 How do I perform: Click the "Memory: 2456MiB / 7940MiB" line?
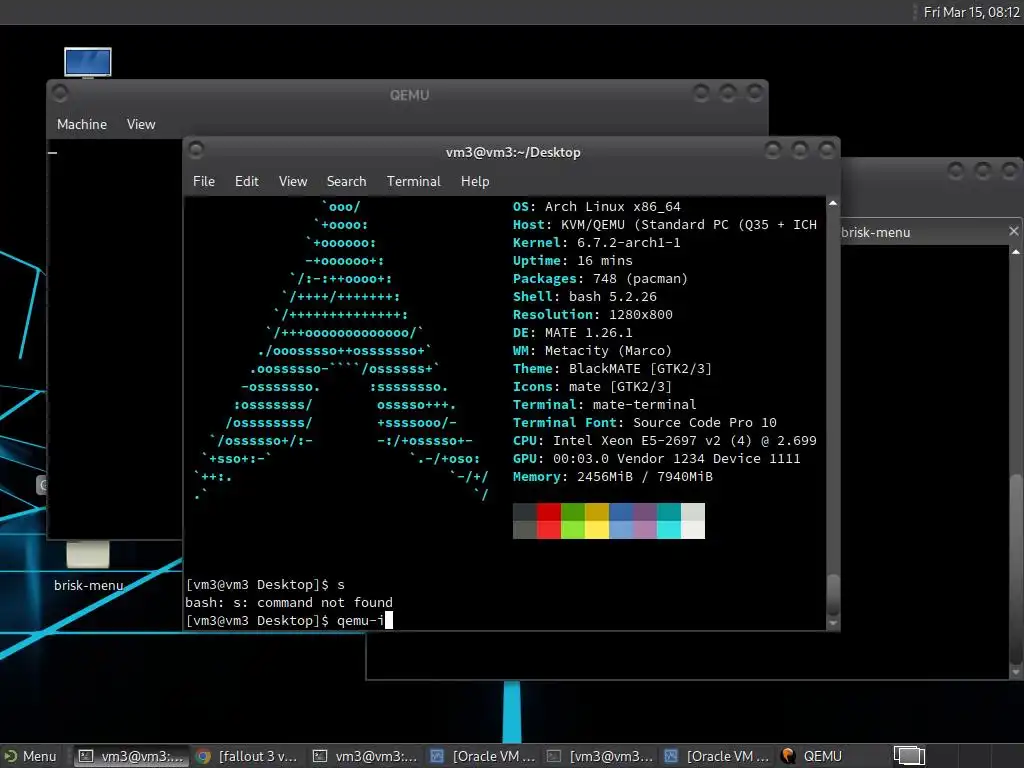(613, 477)
